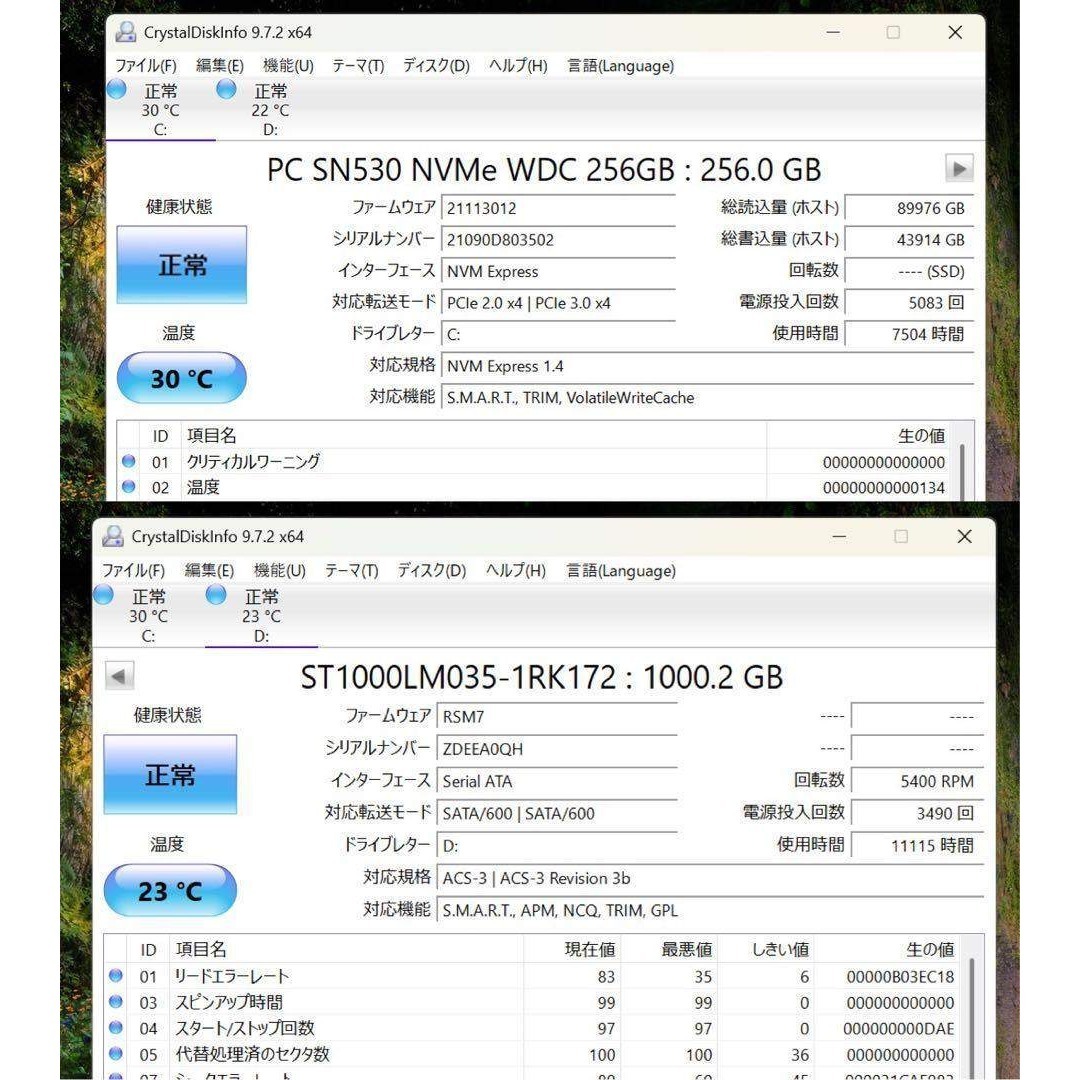Click the blue health indicator above drive D:

(225, 89)
